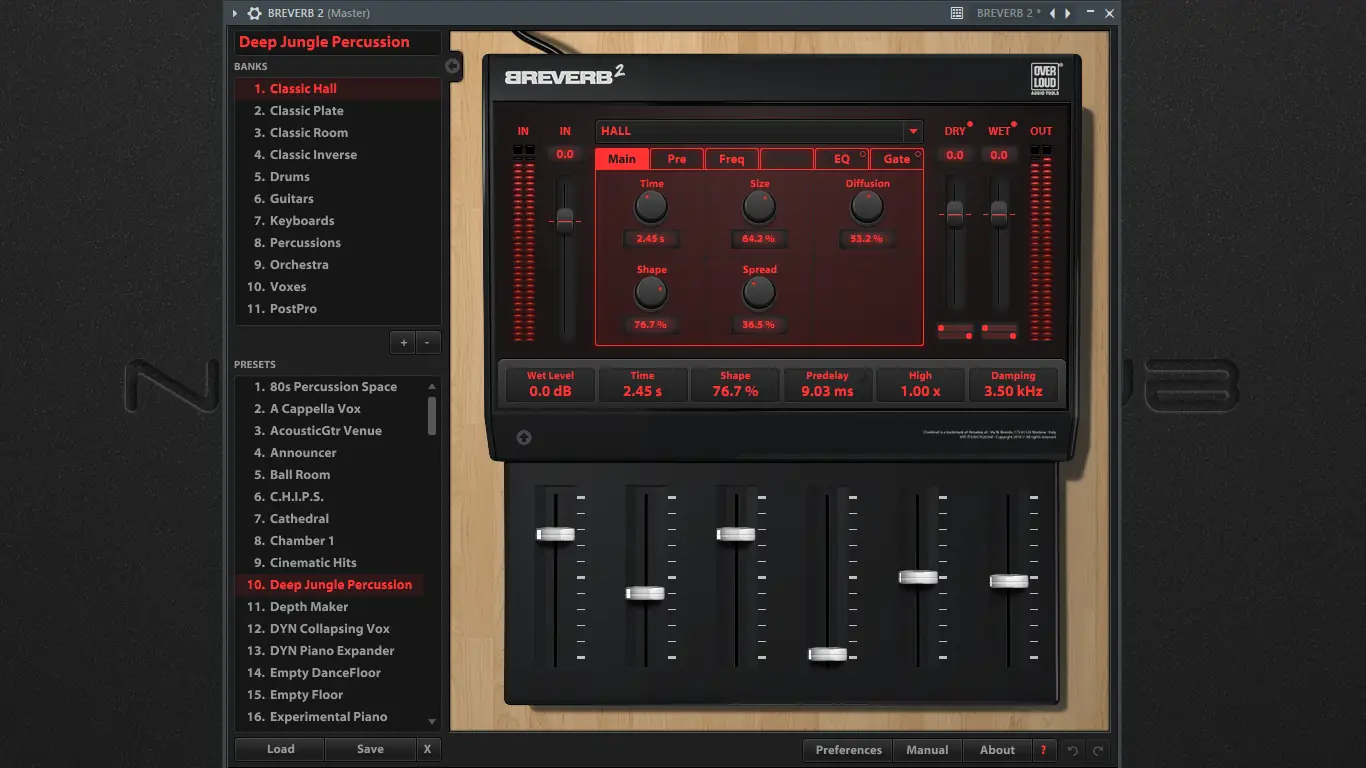Click the X button beside Save
Image resolution: width=1366 pixels, height=768 pixels.
coord(428,749)
